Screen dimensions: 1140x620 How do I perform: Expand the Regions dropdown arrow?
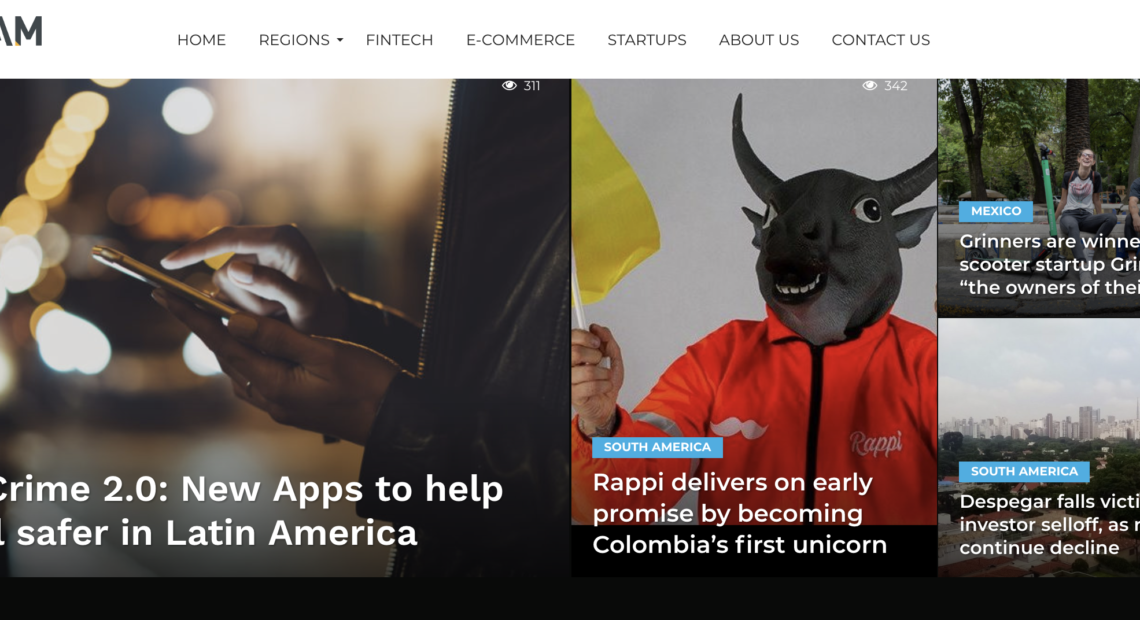[340, 41]
